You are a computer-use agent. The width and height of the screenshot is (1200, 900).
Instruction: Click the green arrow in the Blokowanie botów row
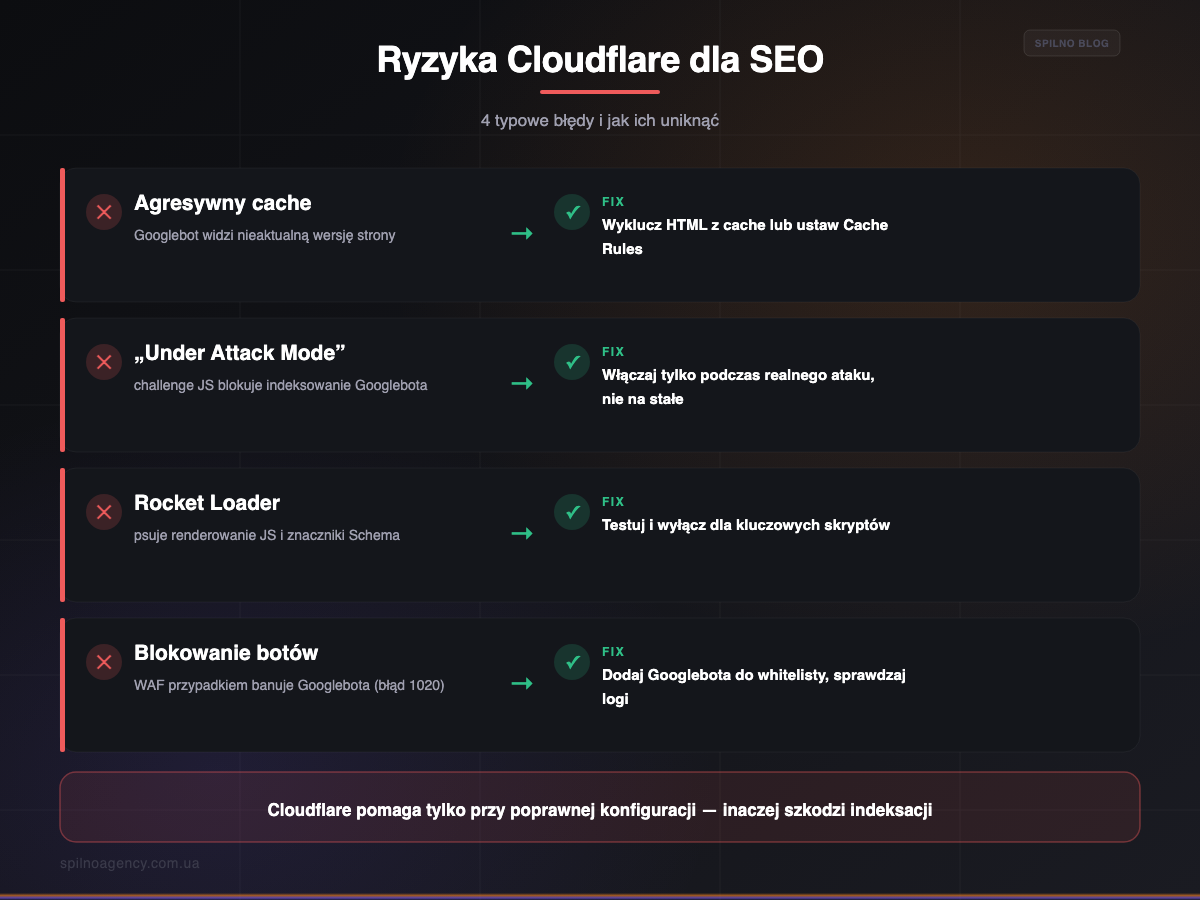(522, 683)
